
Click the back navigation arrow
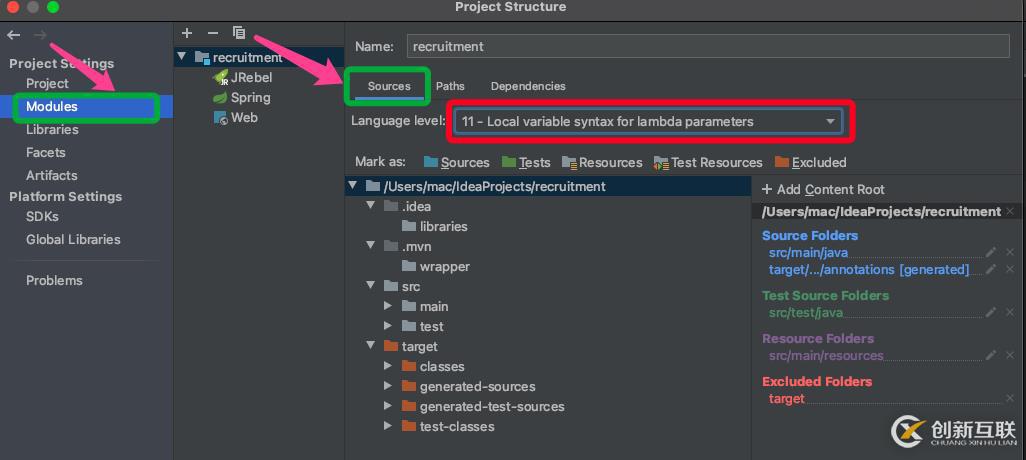point(14,35)
